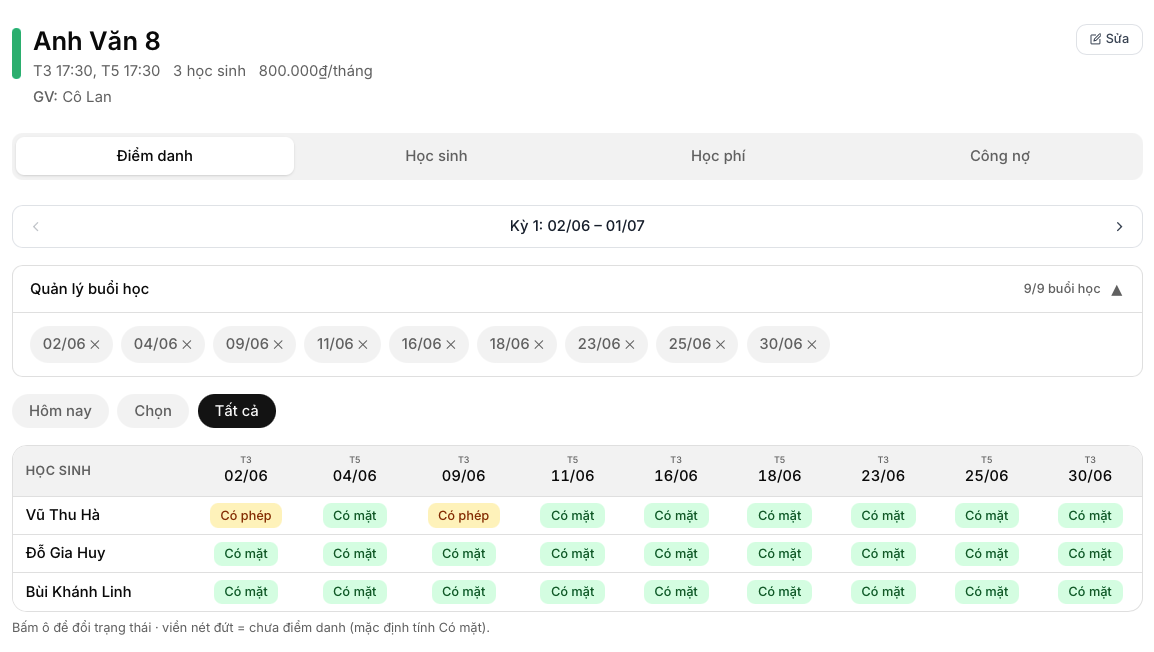Toggle Vũ Thu Hà's 16/06 attendance
The width and height of the screenshot is (1154, 652).
[676, 516]
